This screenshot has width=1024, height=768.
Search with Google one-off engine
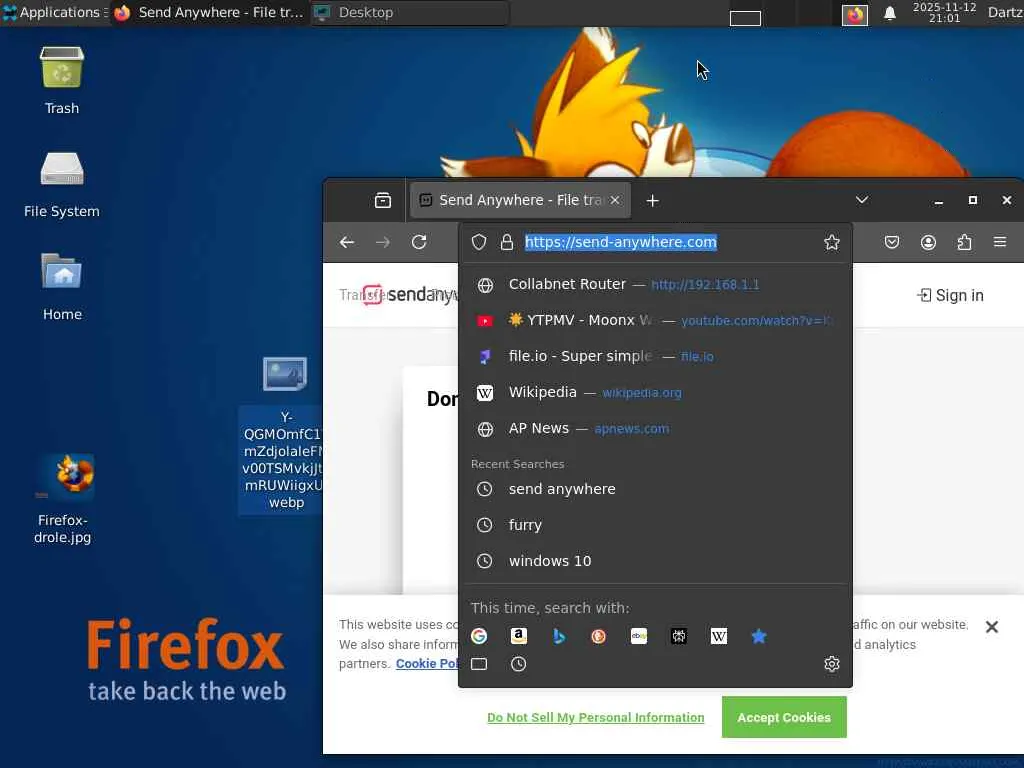[479, 636]
